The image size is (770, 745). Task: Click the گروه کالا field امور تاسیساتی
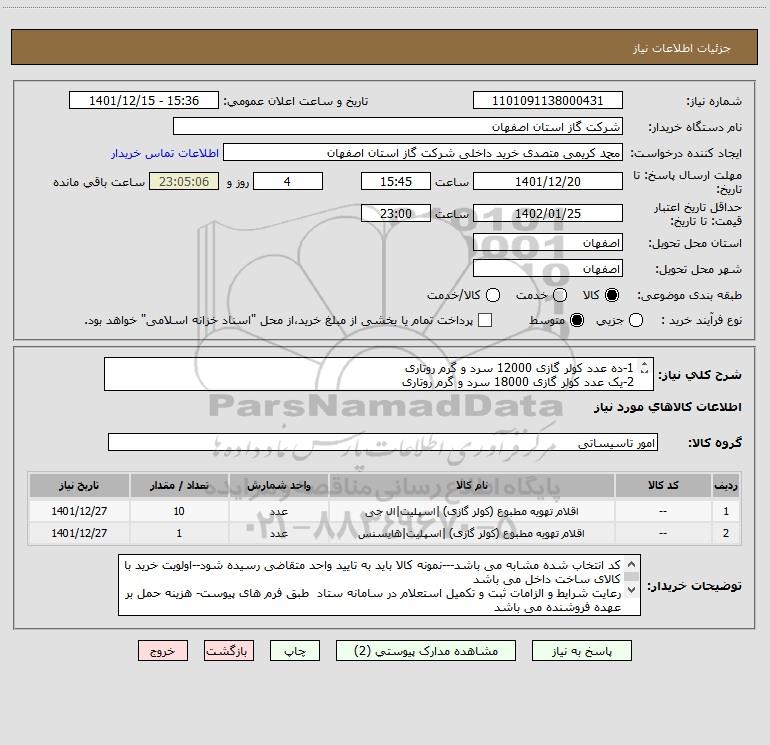[383, 442]
